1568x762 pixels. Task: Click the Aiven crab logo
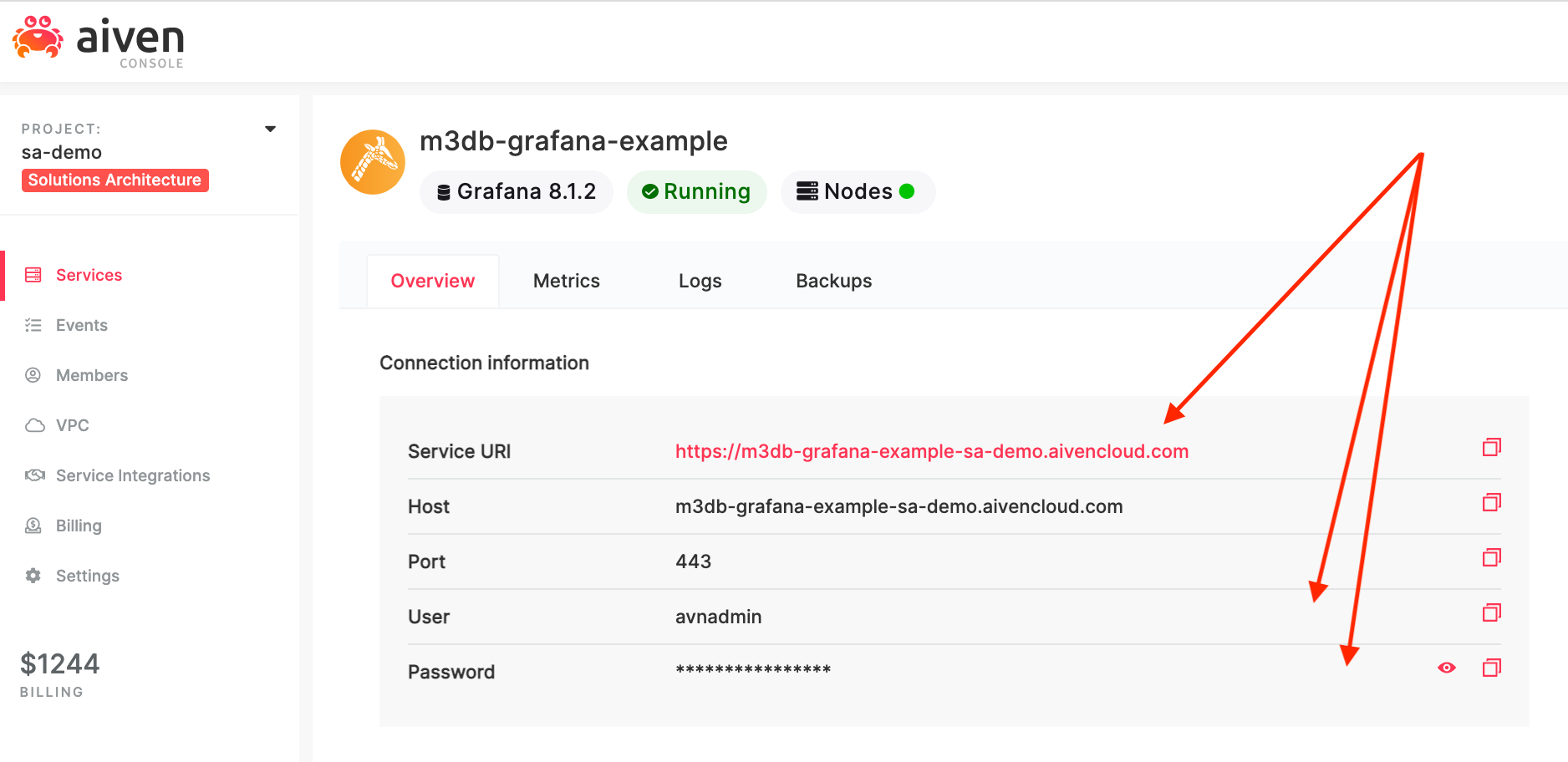coord(38,37)
